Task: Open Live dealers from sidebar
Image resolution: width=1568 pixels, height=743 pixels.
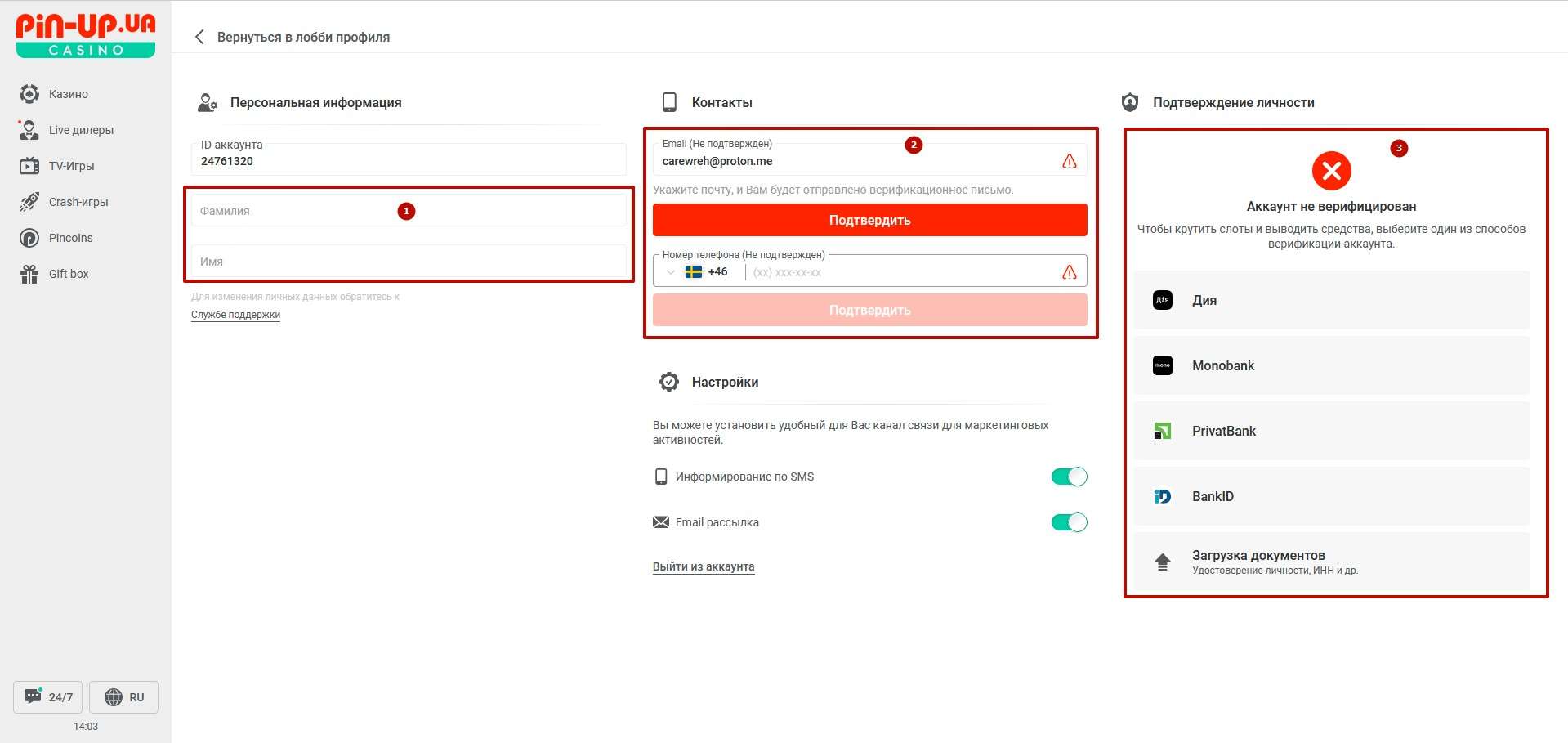Action: [x=80, y=130]
